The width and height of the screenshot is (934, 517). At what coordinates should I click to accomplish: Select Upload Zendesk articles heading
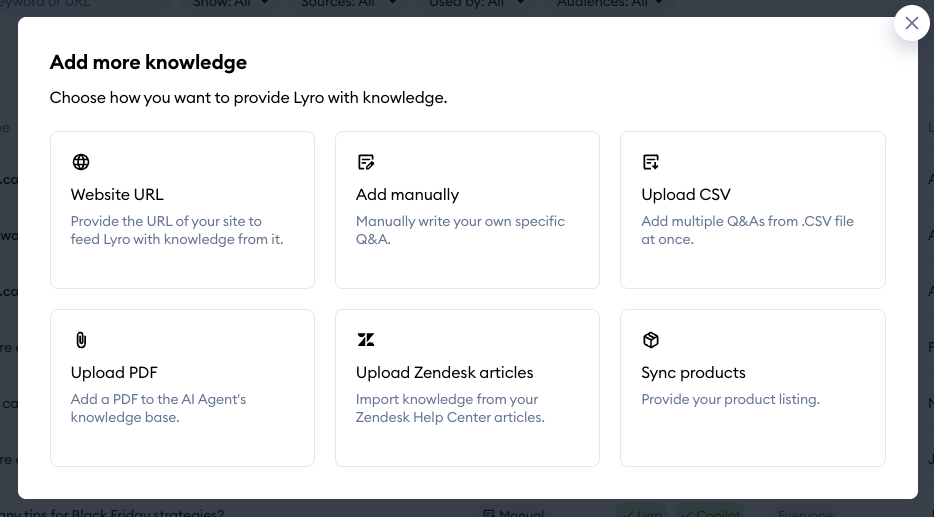click(444, 372)
